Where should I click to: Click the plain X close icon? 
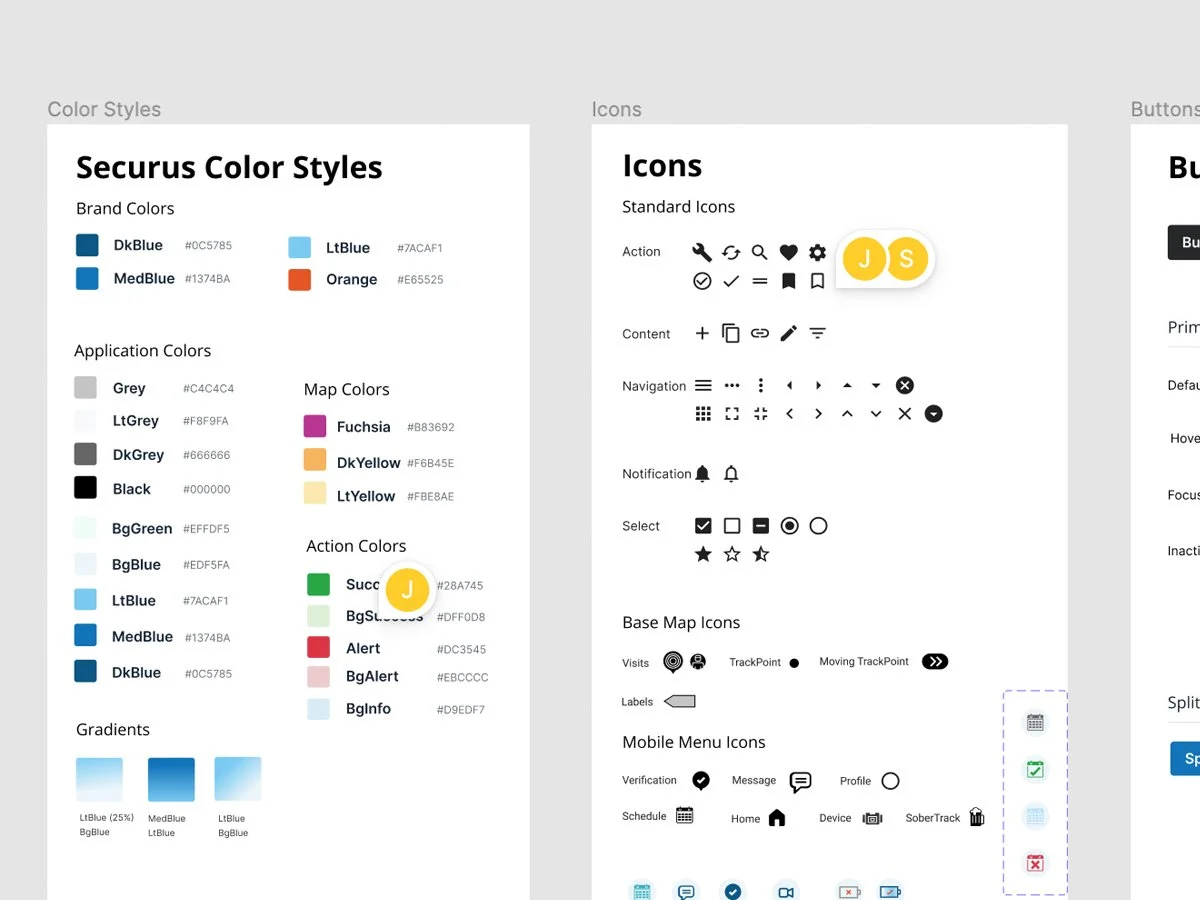[x=905, y=413]
